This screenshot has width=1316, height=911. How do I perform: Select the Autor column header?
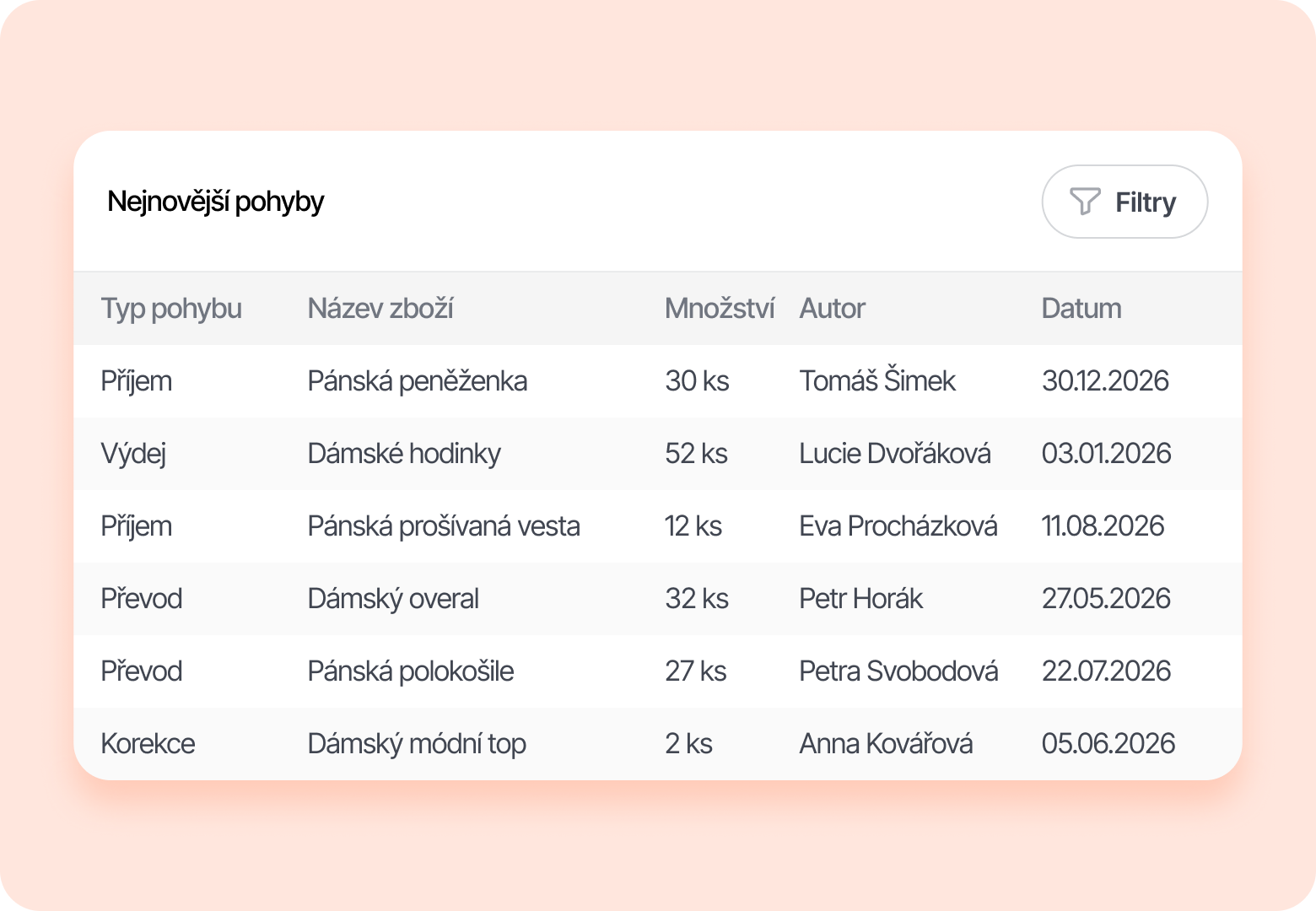pos(832,309)
